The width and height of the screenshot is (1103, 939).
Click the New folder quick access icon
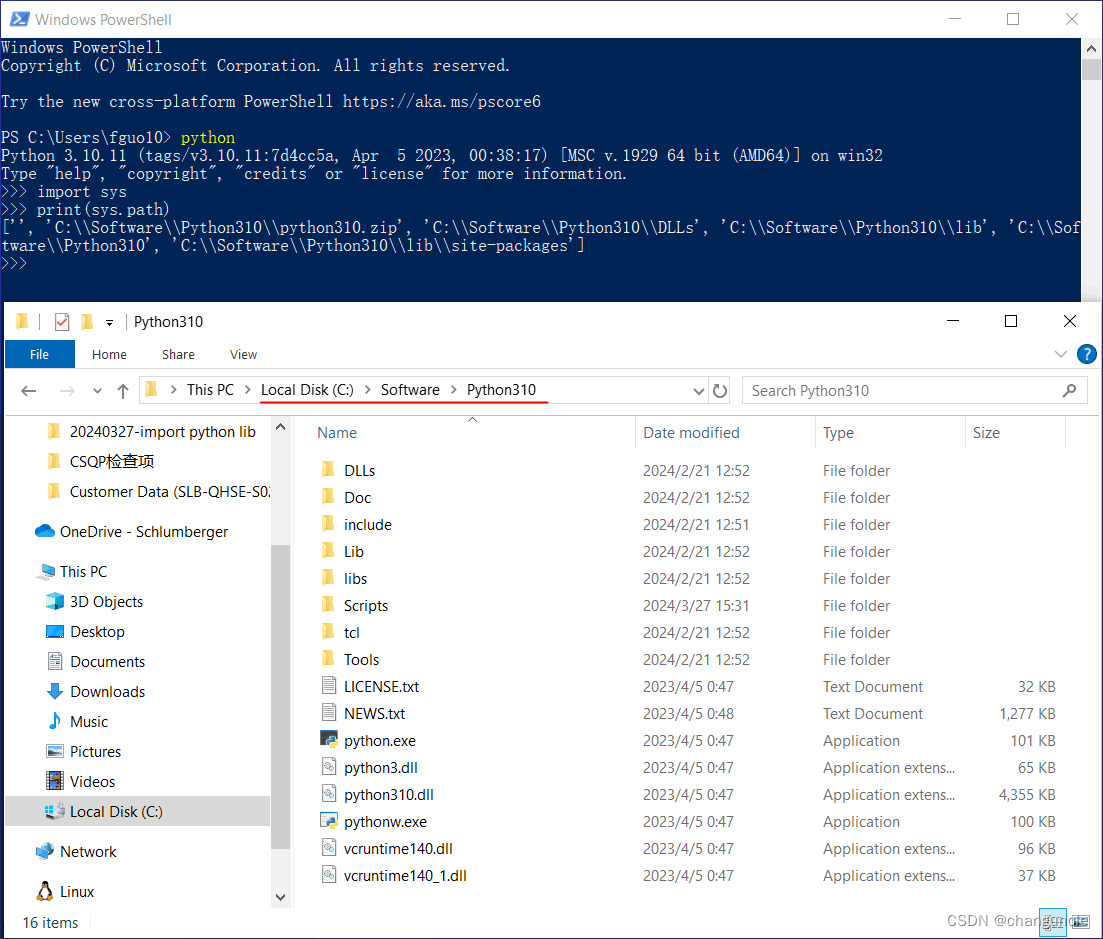[87, 321]
